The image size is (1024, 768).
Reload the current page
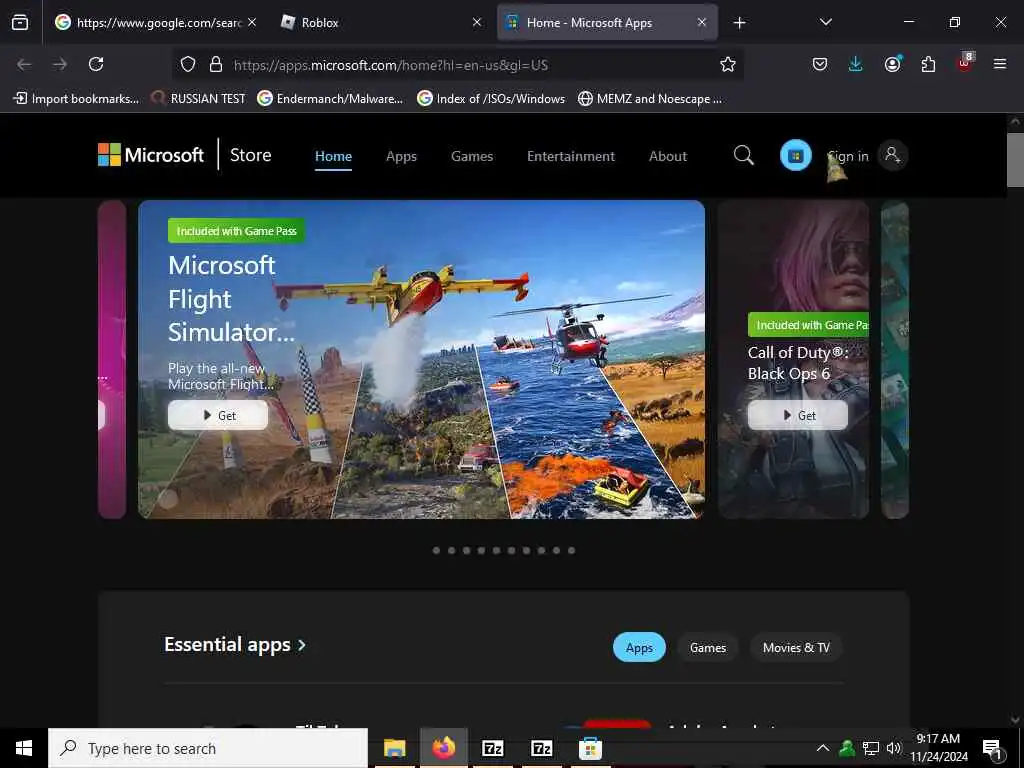coord(96,64)
